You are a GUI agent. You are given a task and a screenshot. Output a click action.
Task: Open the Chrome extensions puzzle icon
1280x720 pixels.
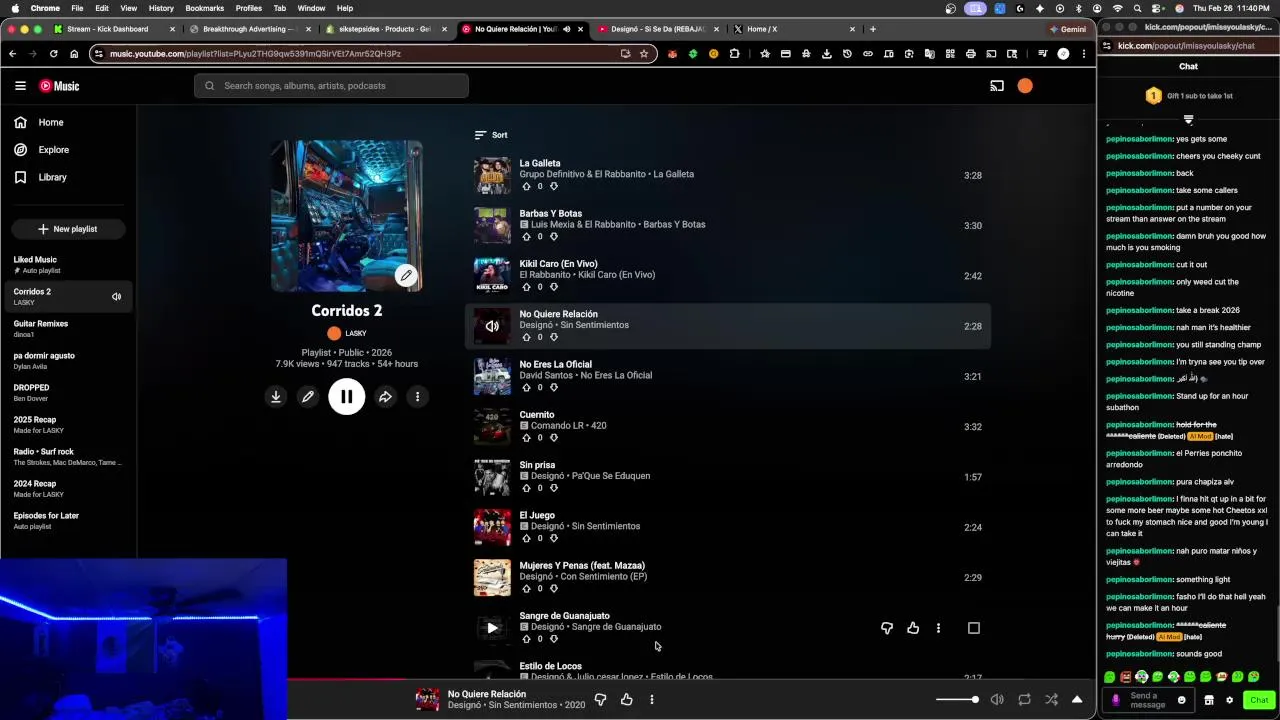734,54
